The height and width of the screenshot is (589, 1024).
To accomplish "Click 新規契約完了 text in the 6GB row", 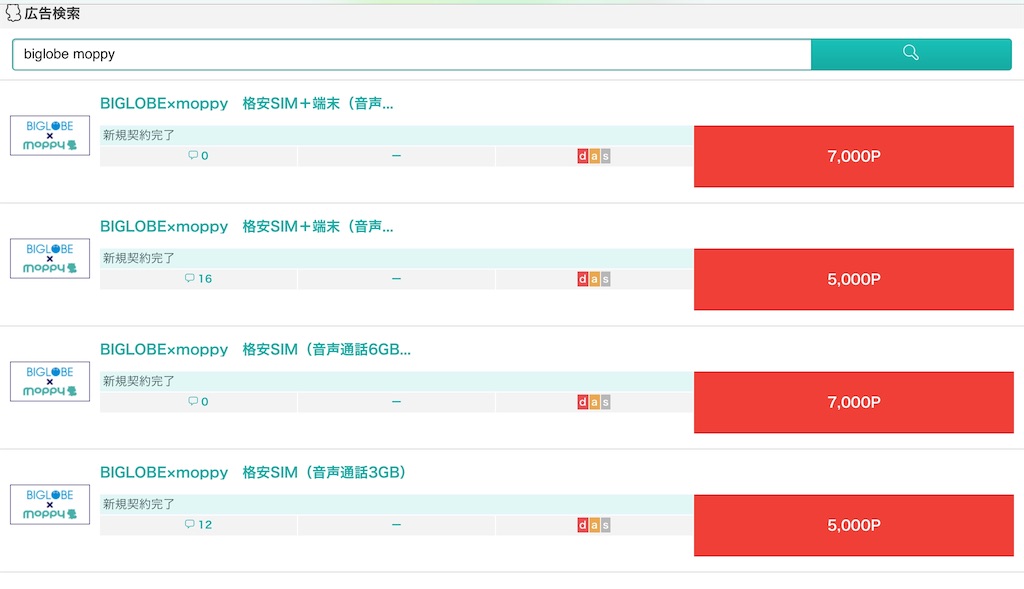I will [x=138, y=381].
